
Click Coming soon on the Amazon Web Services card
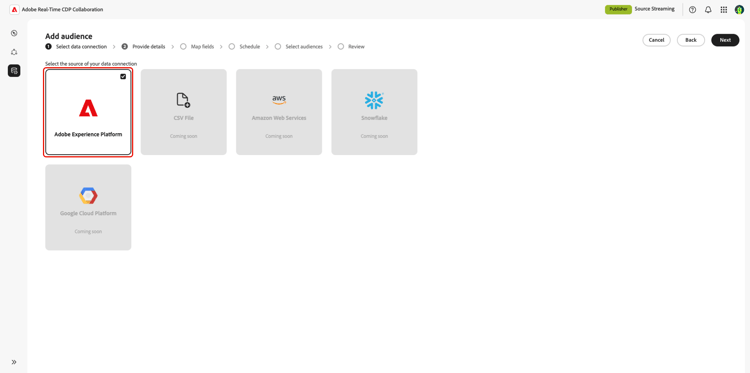pyautogui.click(x=279, y=136)
